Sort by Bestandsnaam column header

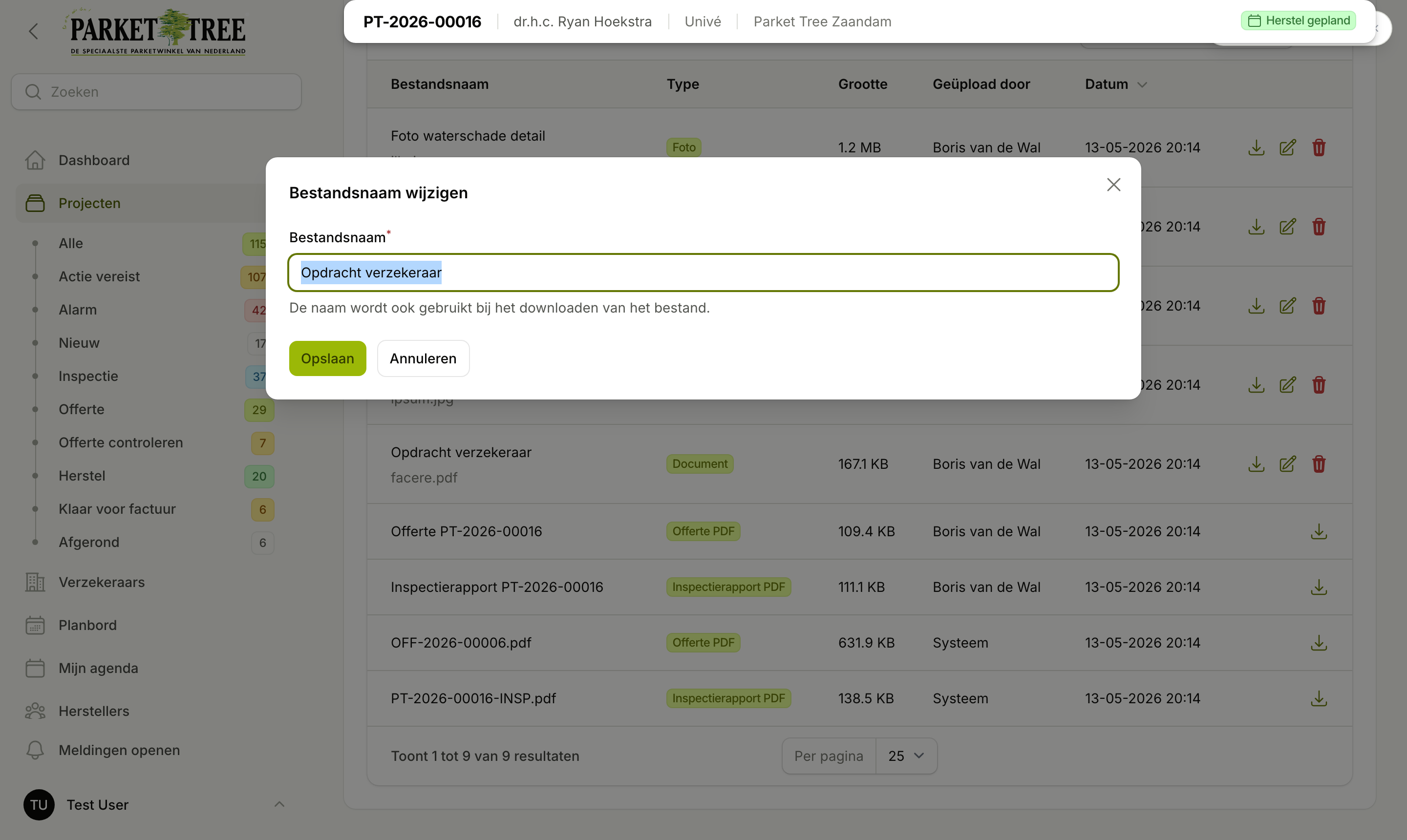point(439,84)
